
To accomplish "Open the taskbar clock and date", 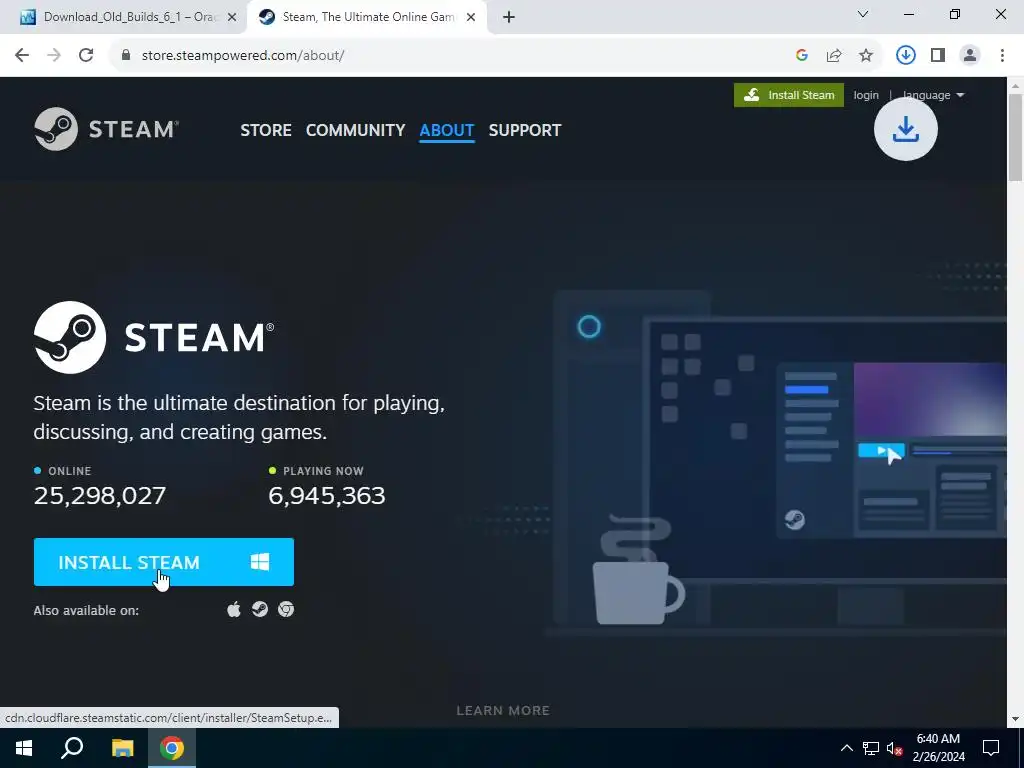I will [x=938, y=748].
